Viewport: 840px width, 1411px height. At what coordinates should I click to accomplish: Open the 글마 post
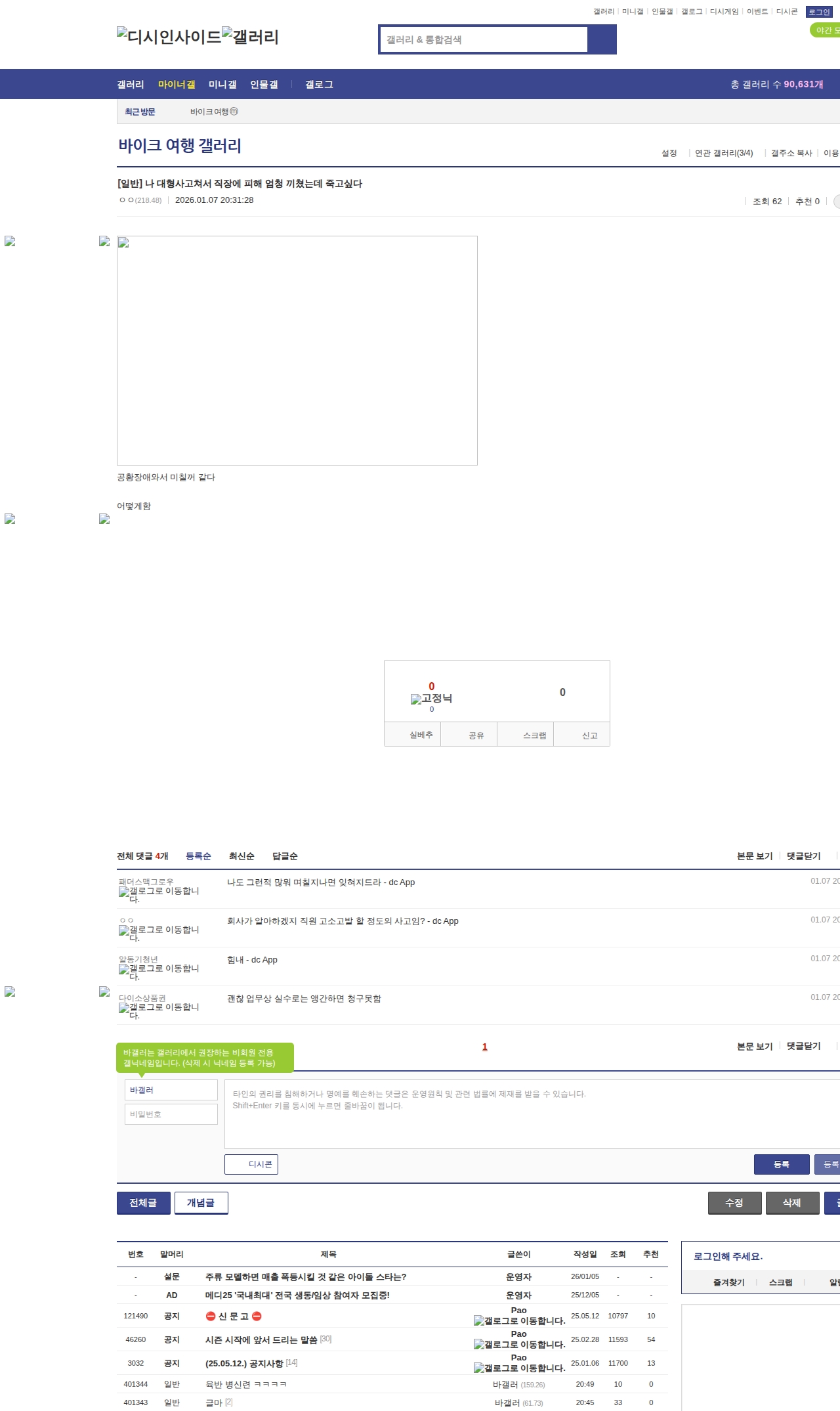[x=214, y=1402]
